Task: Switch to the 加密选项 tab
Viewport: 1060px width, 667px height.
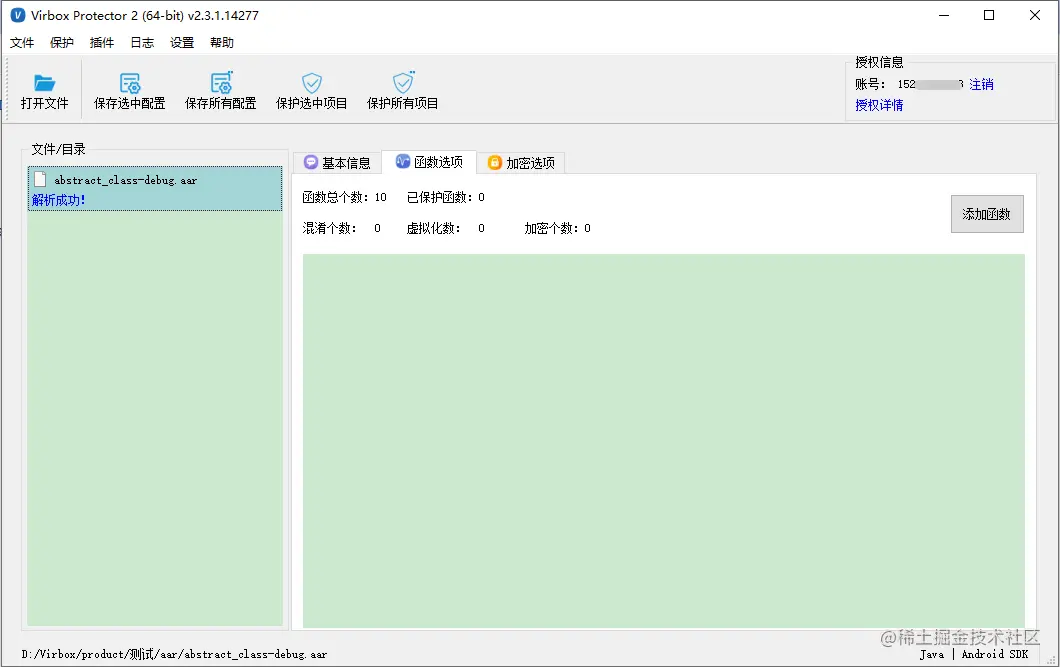Action: (x=521, y=163)
